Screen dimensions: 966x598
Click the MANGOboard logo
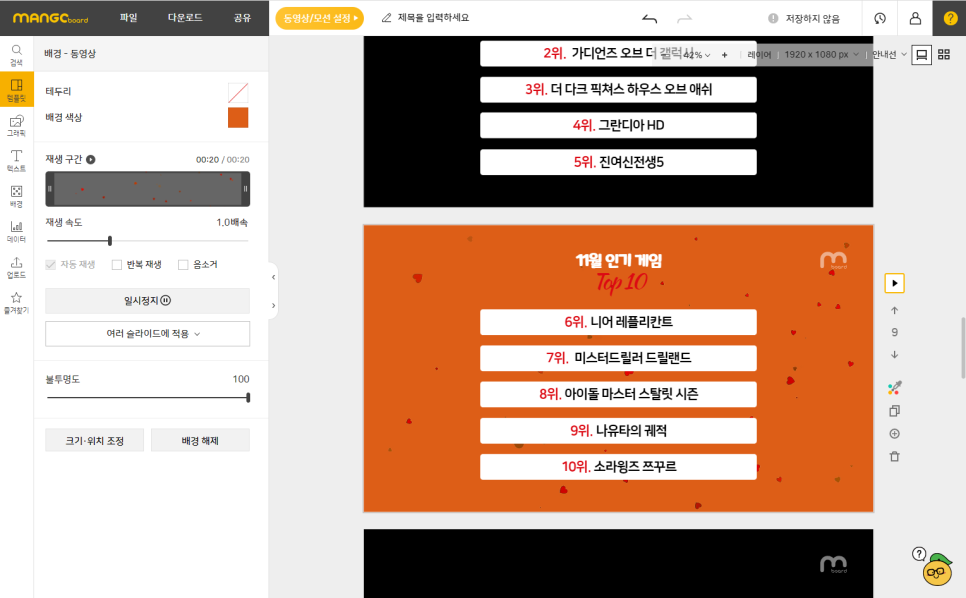pos(51,18)
